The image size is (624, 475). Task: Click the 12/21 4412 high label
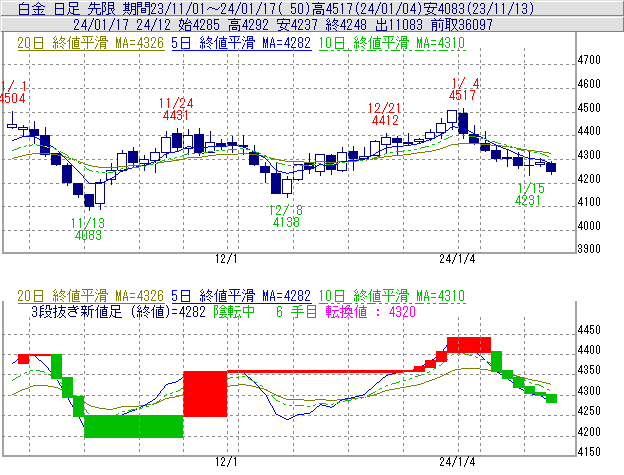pos(385,114)
